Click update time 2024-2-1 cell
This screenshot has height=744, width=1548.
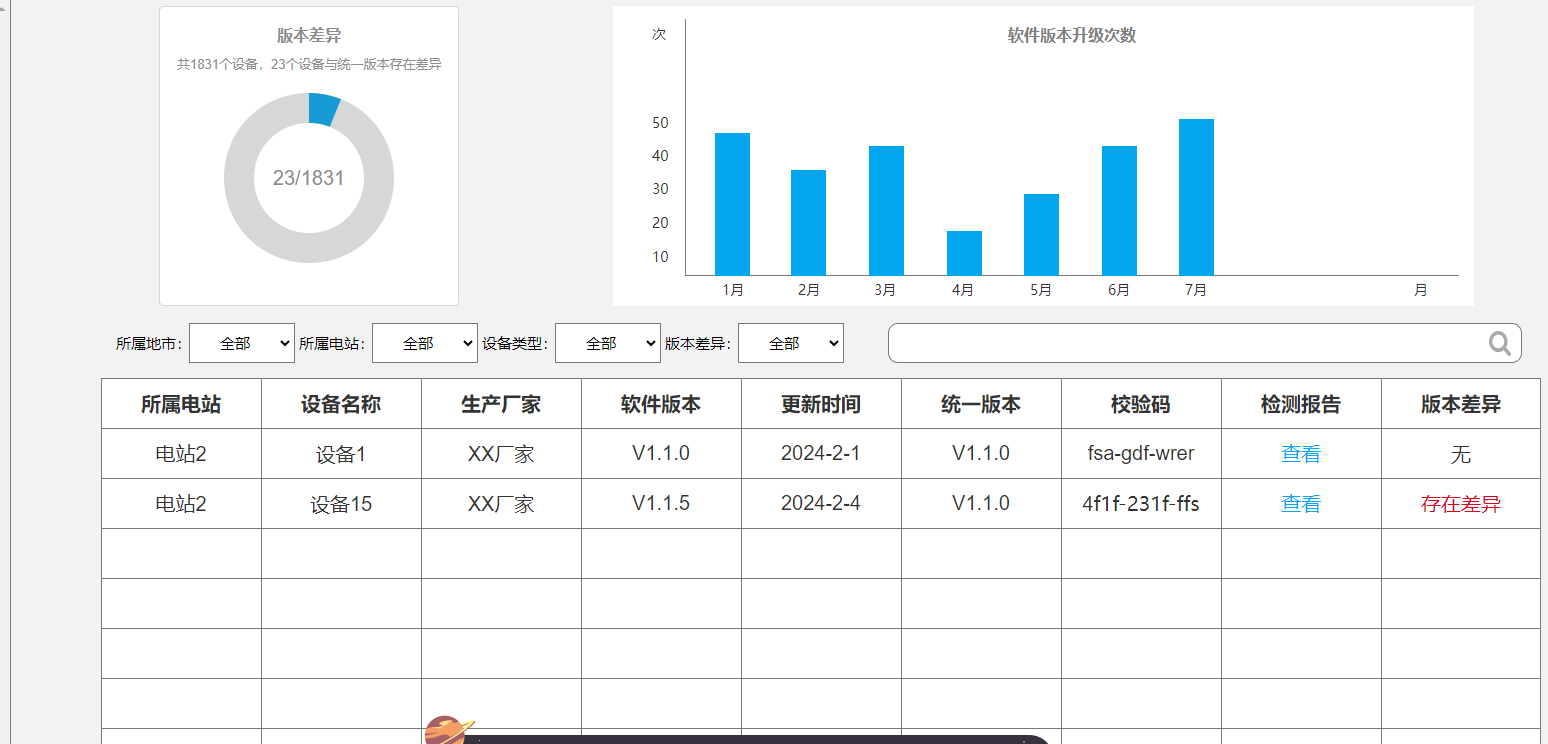[x=821, y=454]
